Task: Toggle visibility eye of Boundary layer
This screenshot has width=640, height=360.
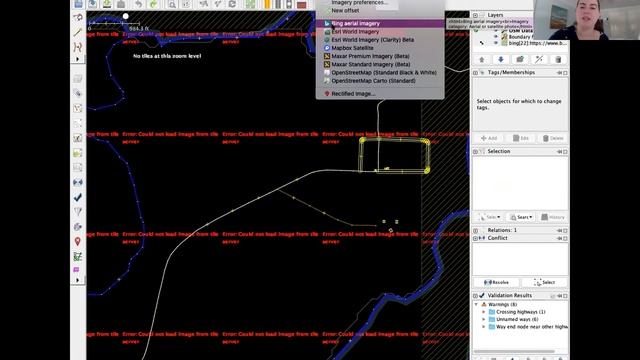Action: click(x=496, y=37)
